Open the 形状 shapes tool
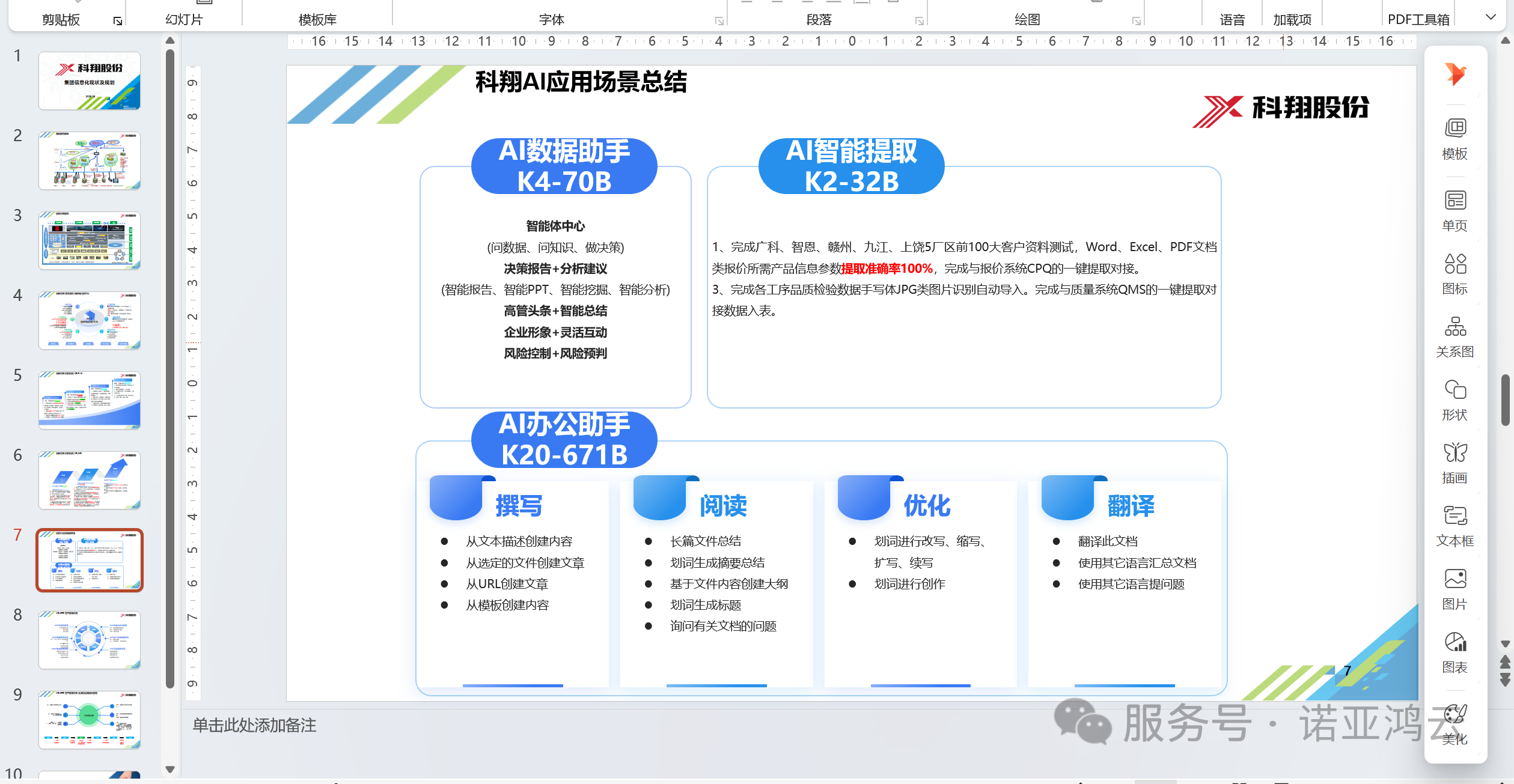The image size is (1514, 784). 1455,400
